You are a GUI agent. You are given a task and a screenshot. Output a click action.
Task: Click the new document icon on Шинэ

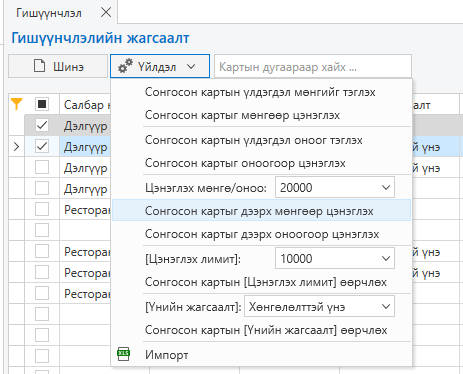coord(39,66)
